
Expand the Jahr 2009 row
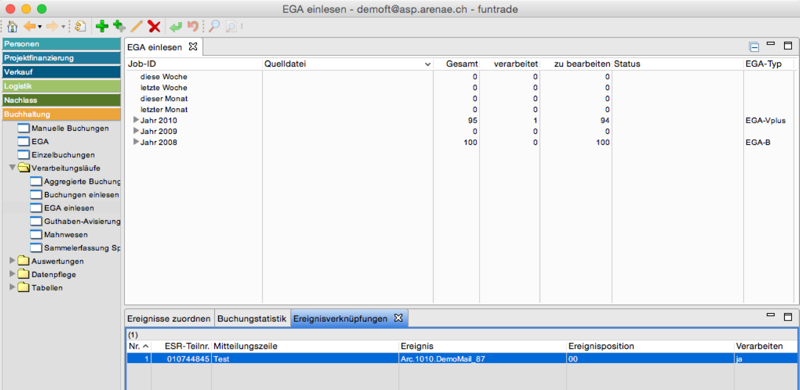pos(136,131)
